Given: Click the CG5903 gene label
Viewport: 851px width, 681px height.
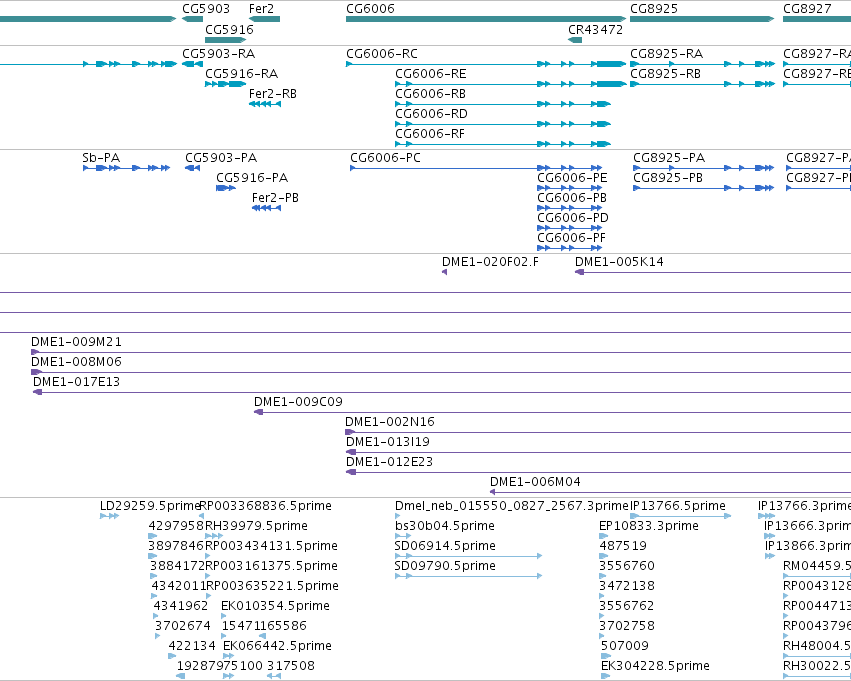Looking at the screenshot, I should pos(206,9).
